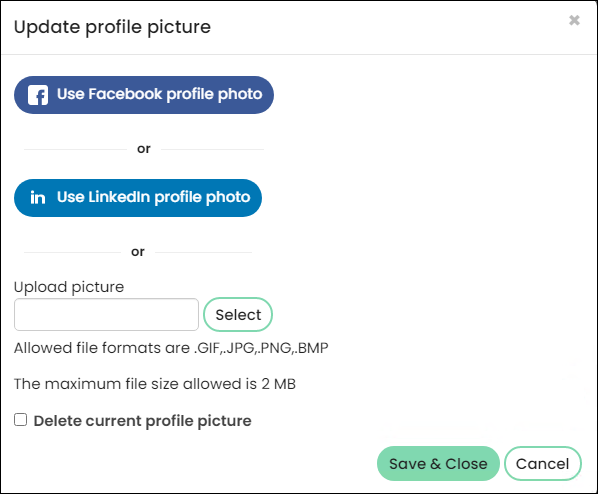Tick the Delete current profile picture checkbox
Viewport: 598px width, 494px height.
[21, 420]
